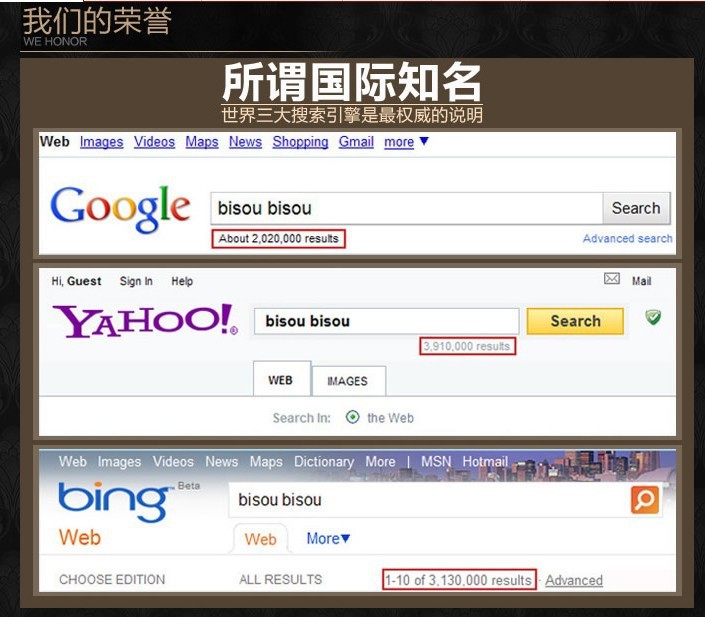The image size is (705, 617).
Task: Click '1-10 of 3,130,000 results' text
Action: [459, 580]
